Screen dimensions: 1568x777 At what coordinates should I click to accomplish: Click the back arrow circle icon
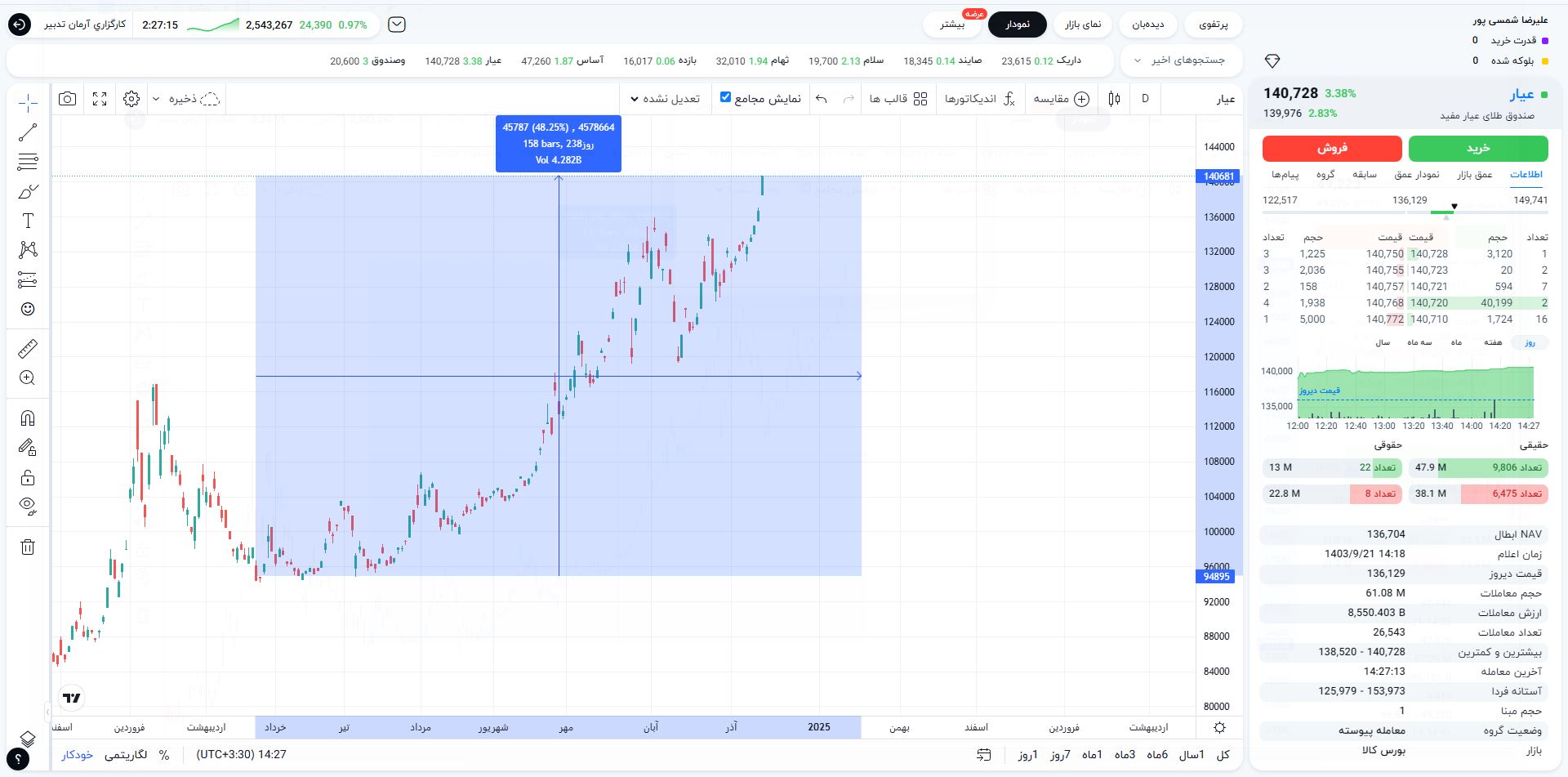[20, 25]
